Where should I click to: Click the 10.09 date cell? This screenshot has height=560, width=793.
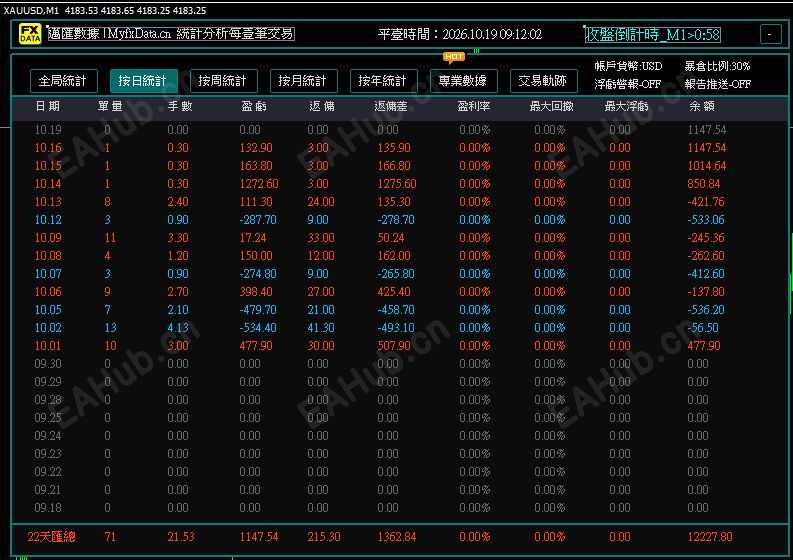pos(48,238)
